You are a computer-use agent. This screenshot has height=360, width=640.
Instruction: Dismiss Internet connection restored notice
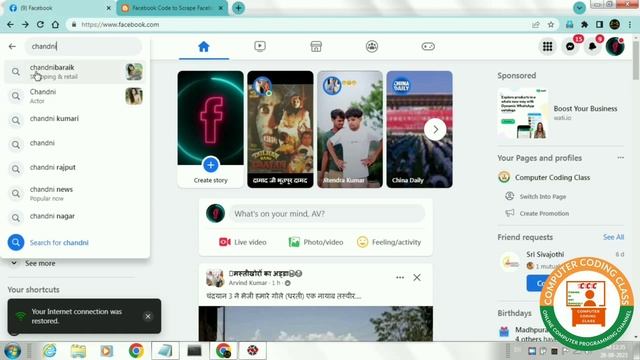(x=148, y=316)
